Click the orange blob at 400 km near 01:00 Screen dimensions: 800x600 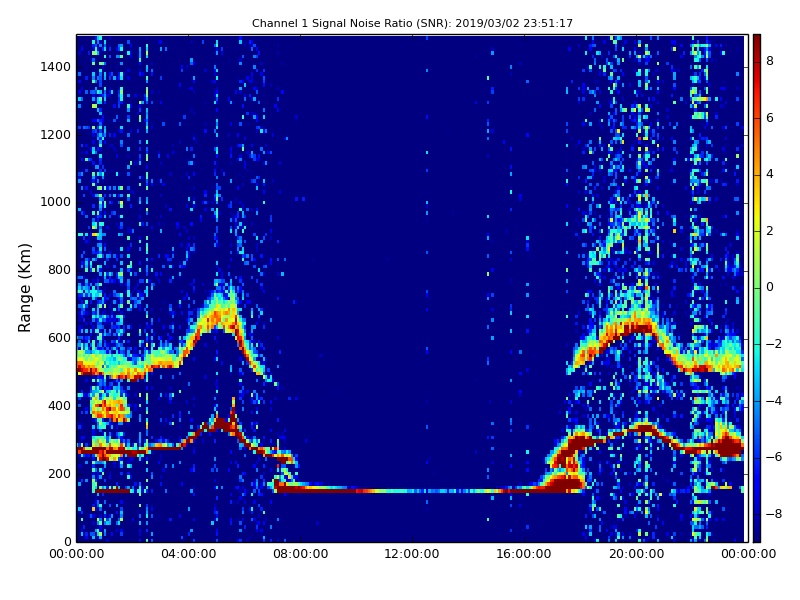110,408
